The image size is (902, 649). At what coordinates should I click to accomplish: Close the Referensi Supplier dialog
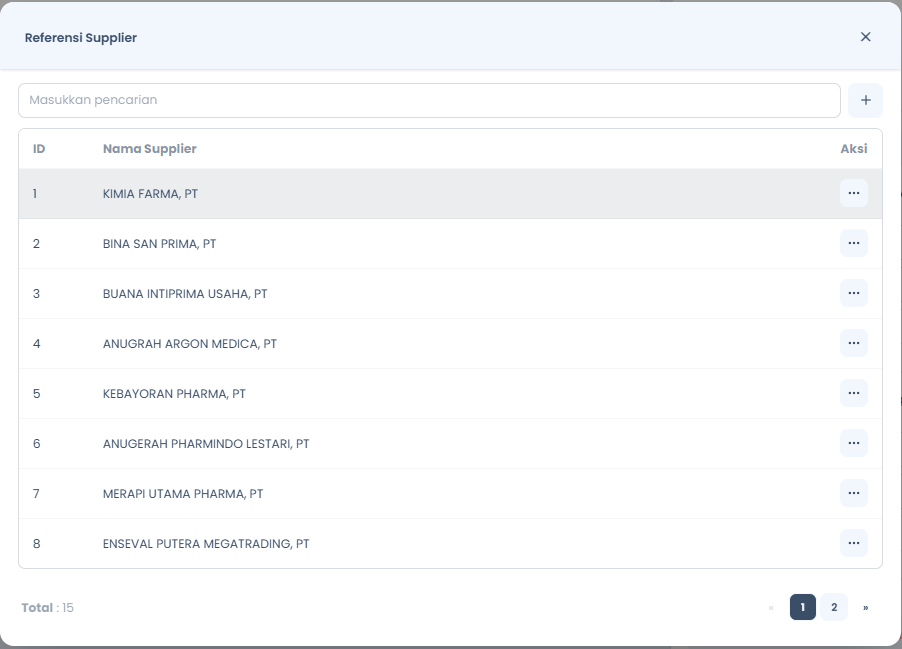coord(865,37)
